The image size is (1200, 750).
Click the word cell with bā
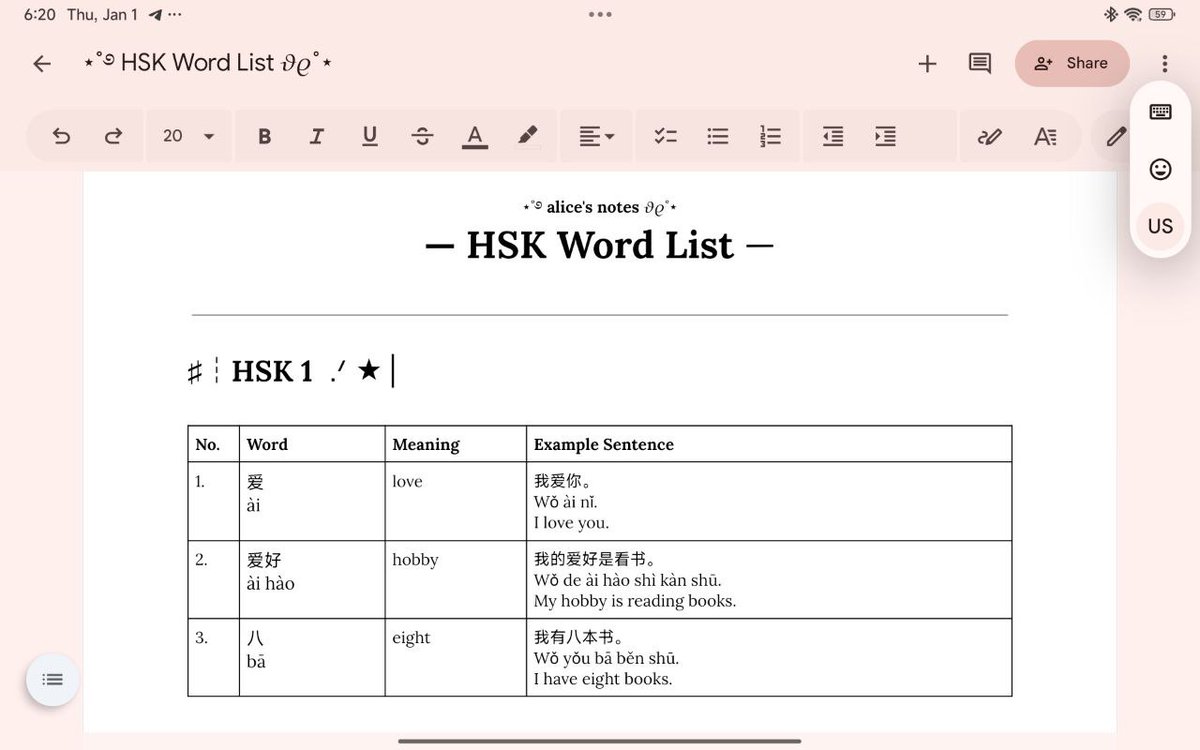click(x=312, y=657)
